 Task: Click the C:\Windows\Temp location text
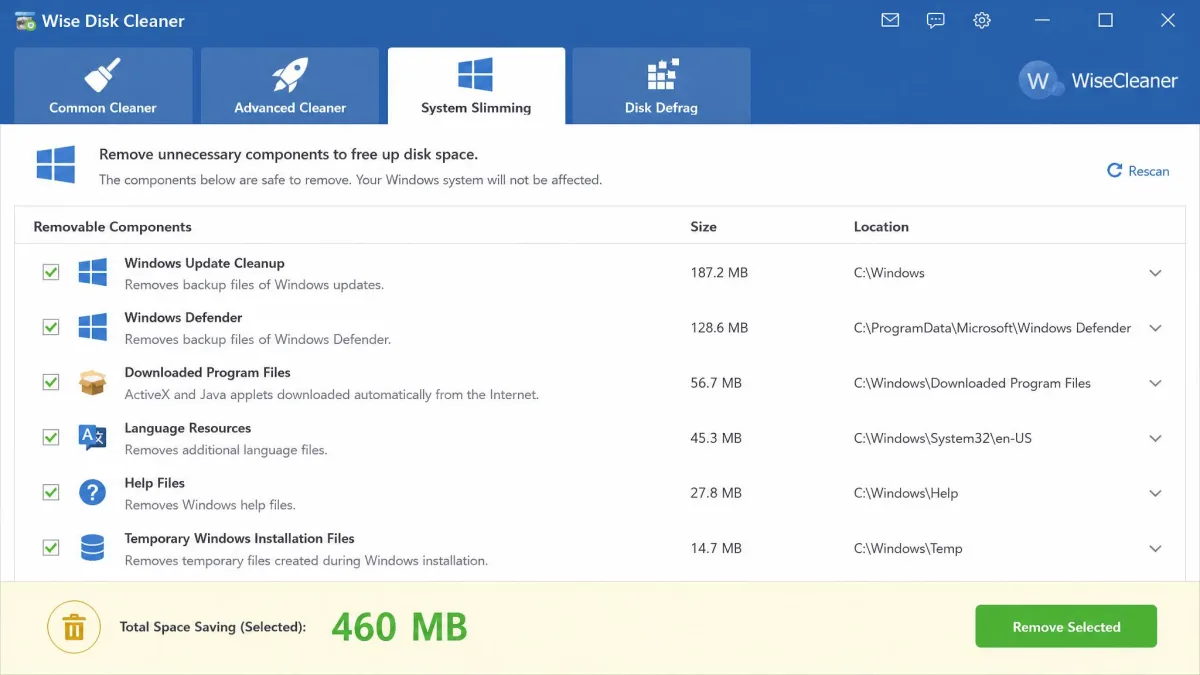pyautogui.click(x=908, y=548)
